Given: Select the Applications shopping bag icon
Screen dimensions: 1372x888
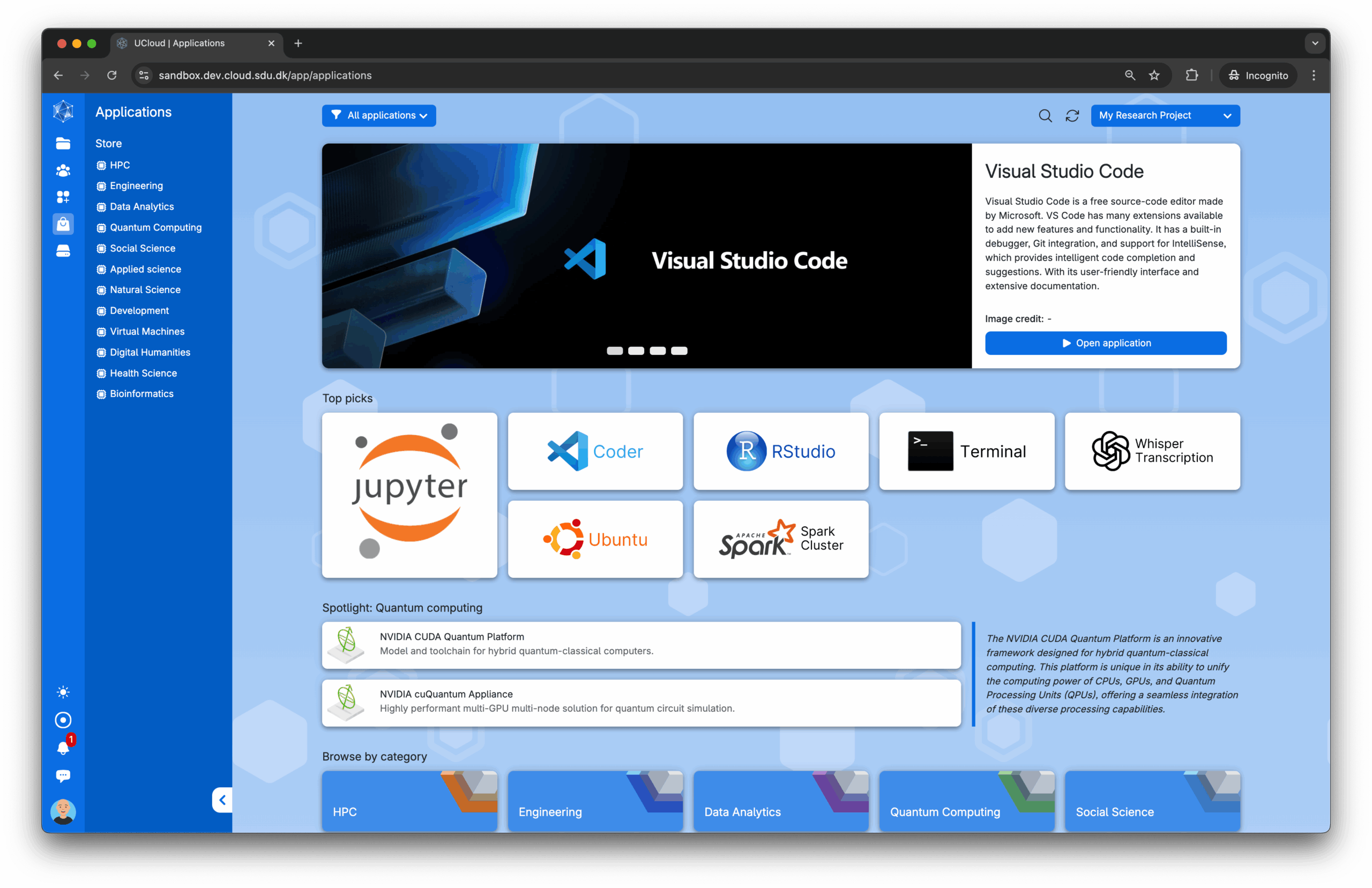Looking at the screenshot, I should click(63, 223).
